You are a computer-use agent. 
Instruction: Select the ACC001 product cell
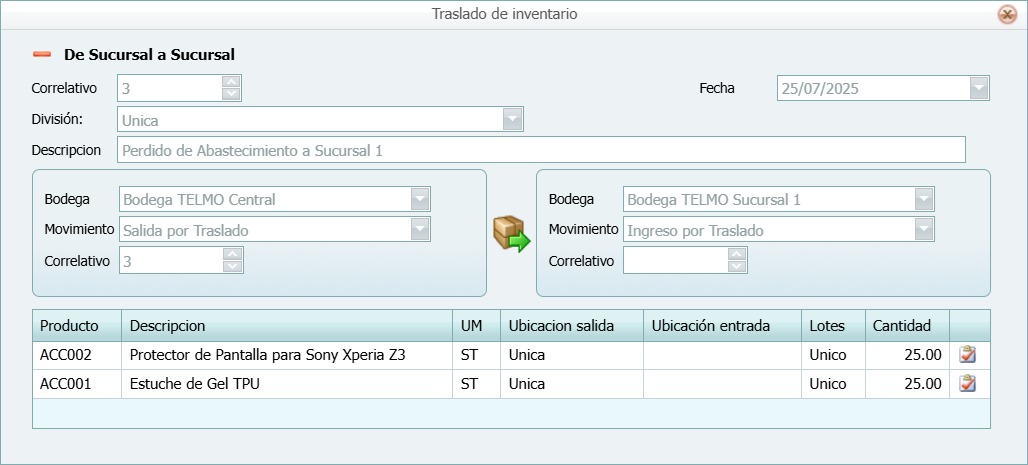(x=77, y=384)
